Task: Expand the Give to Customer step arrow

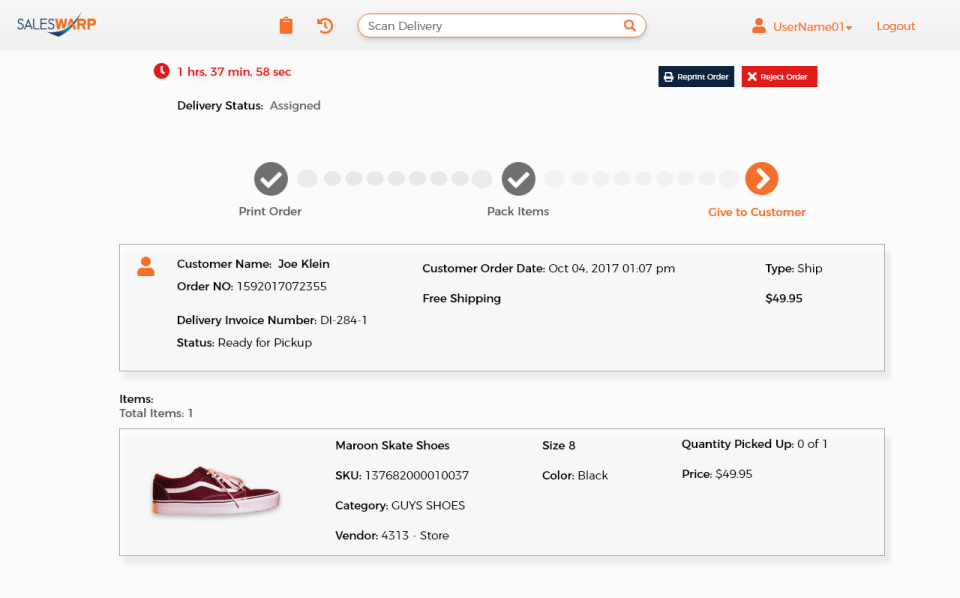Action: point(761,178)
